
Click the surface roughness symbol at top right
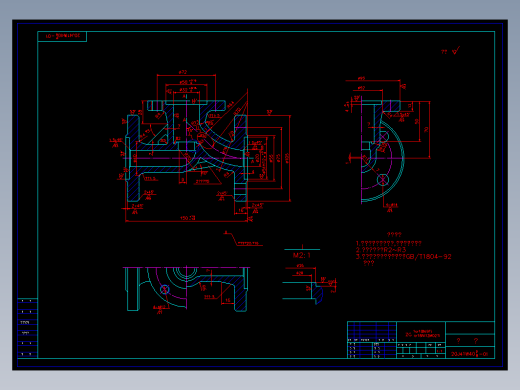pyautogui.click(x=456, y=51)
